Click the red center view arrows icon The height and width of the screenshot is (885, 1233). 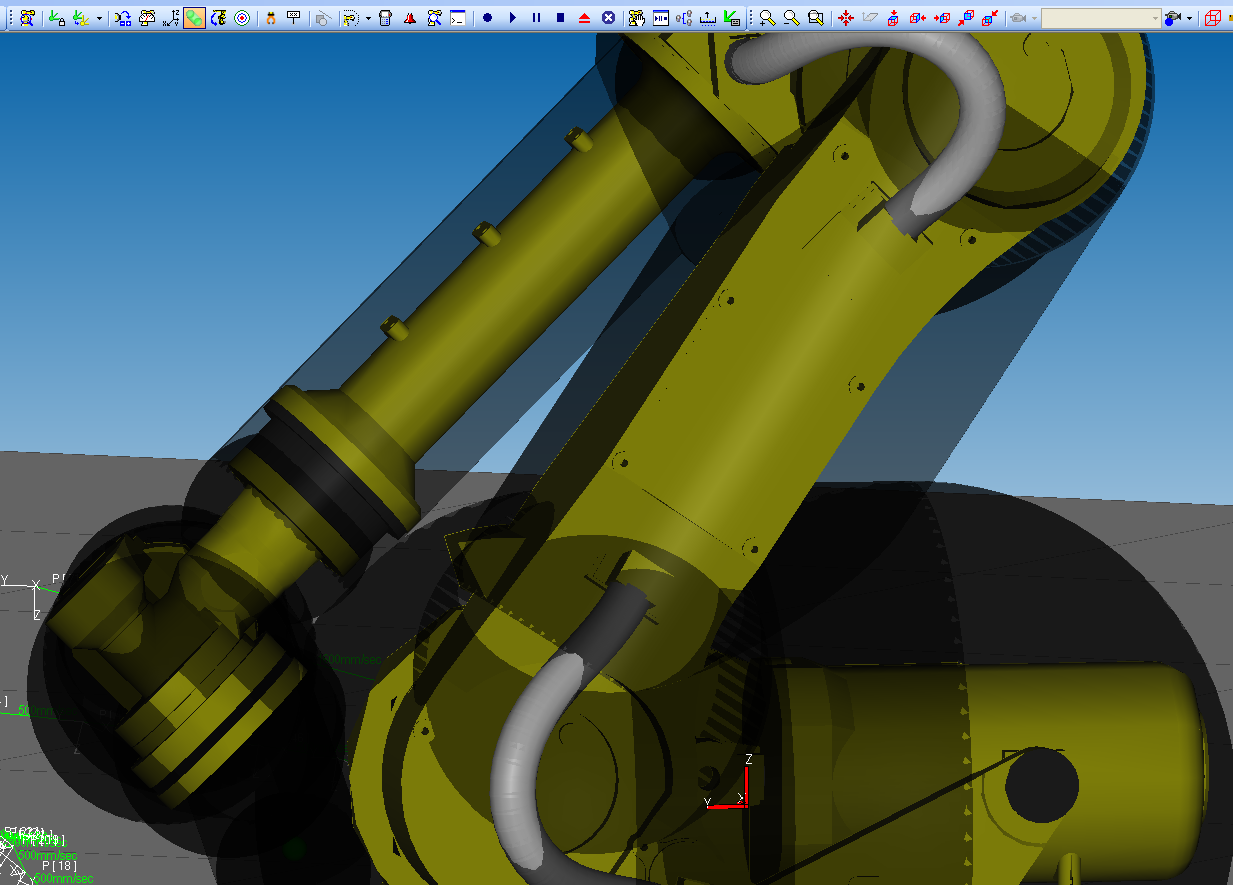click(x=845, y=18)
